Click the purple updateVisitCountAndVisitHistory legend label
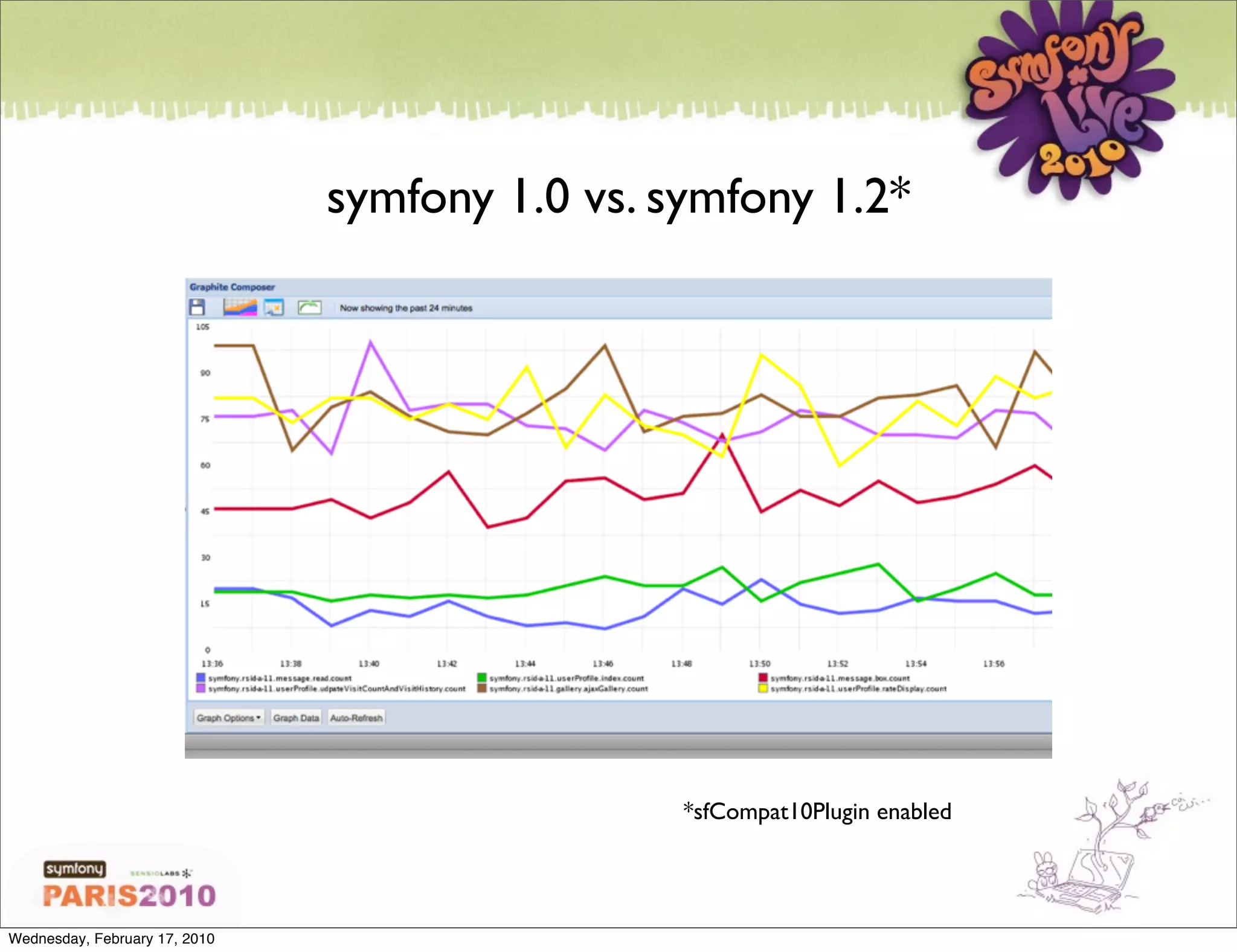1237x952 pixels. [337, 689]
